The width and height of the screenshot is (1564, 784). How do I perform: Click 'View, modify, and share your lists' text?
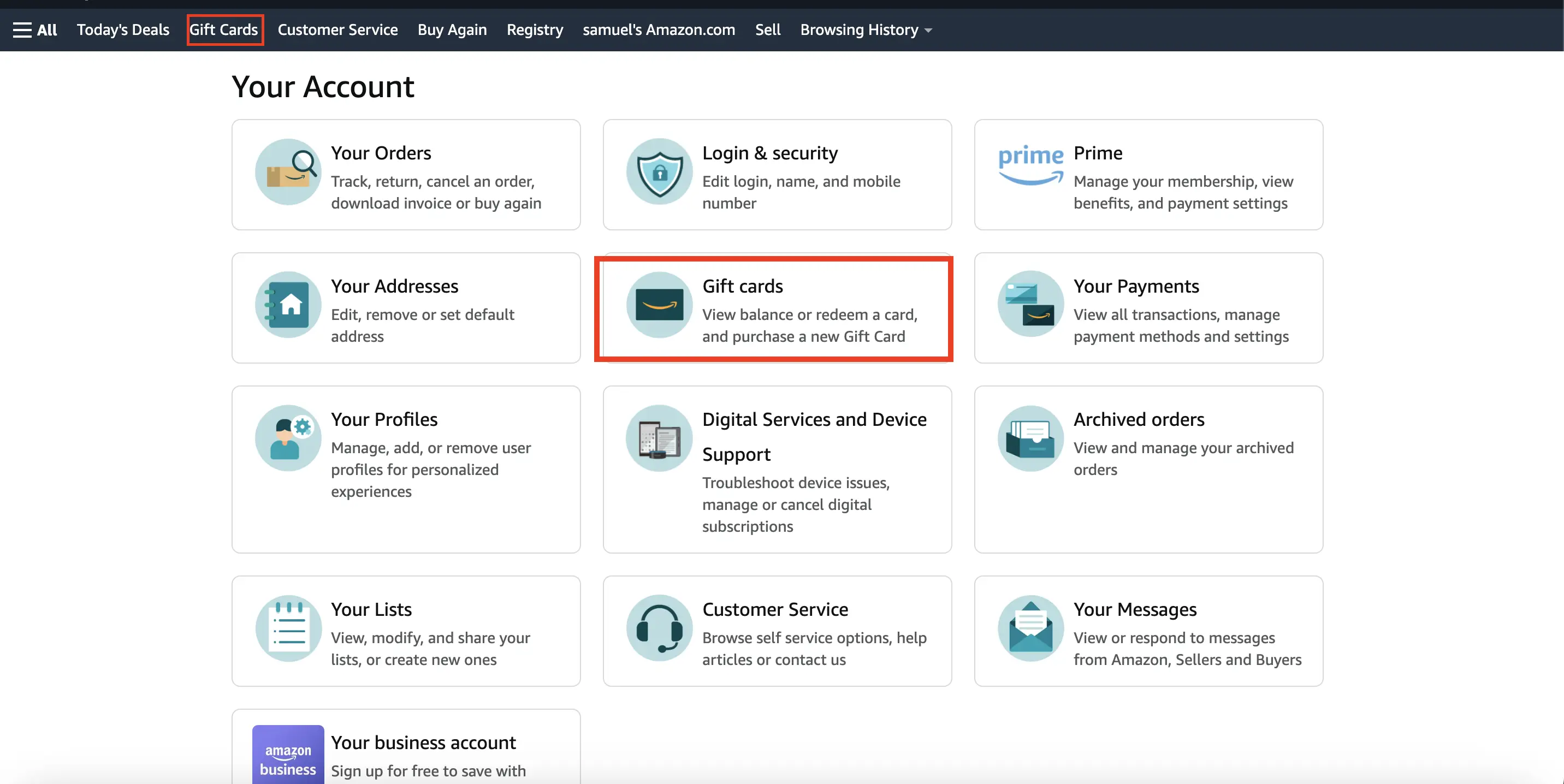pos(430,649)
